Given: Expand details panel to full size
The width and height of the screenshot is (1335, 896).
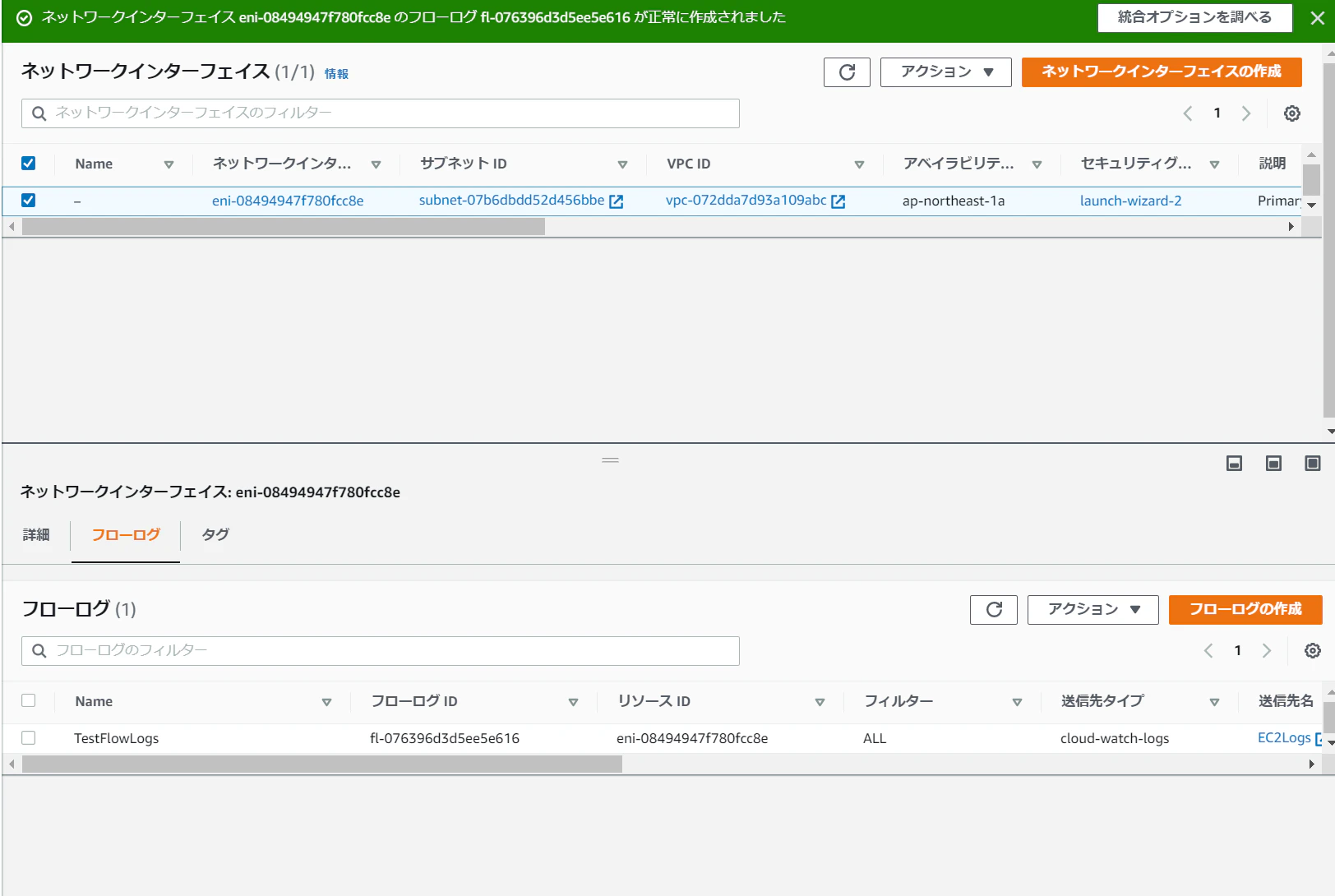Looking at the screenshot, I should pyautogui.click(x=1313, y=464).
